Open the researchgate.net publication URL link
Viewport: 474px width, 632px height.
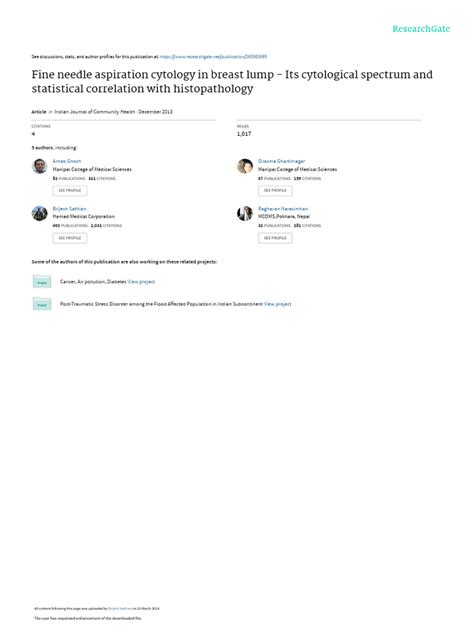coord(213,57)
